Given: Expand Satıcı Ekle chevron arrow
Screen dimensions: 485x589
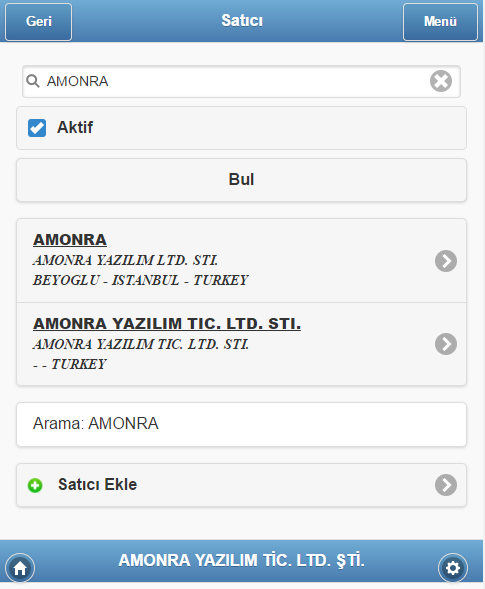Looking at the screenshot, I should (446, 485).
